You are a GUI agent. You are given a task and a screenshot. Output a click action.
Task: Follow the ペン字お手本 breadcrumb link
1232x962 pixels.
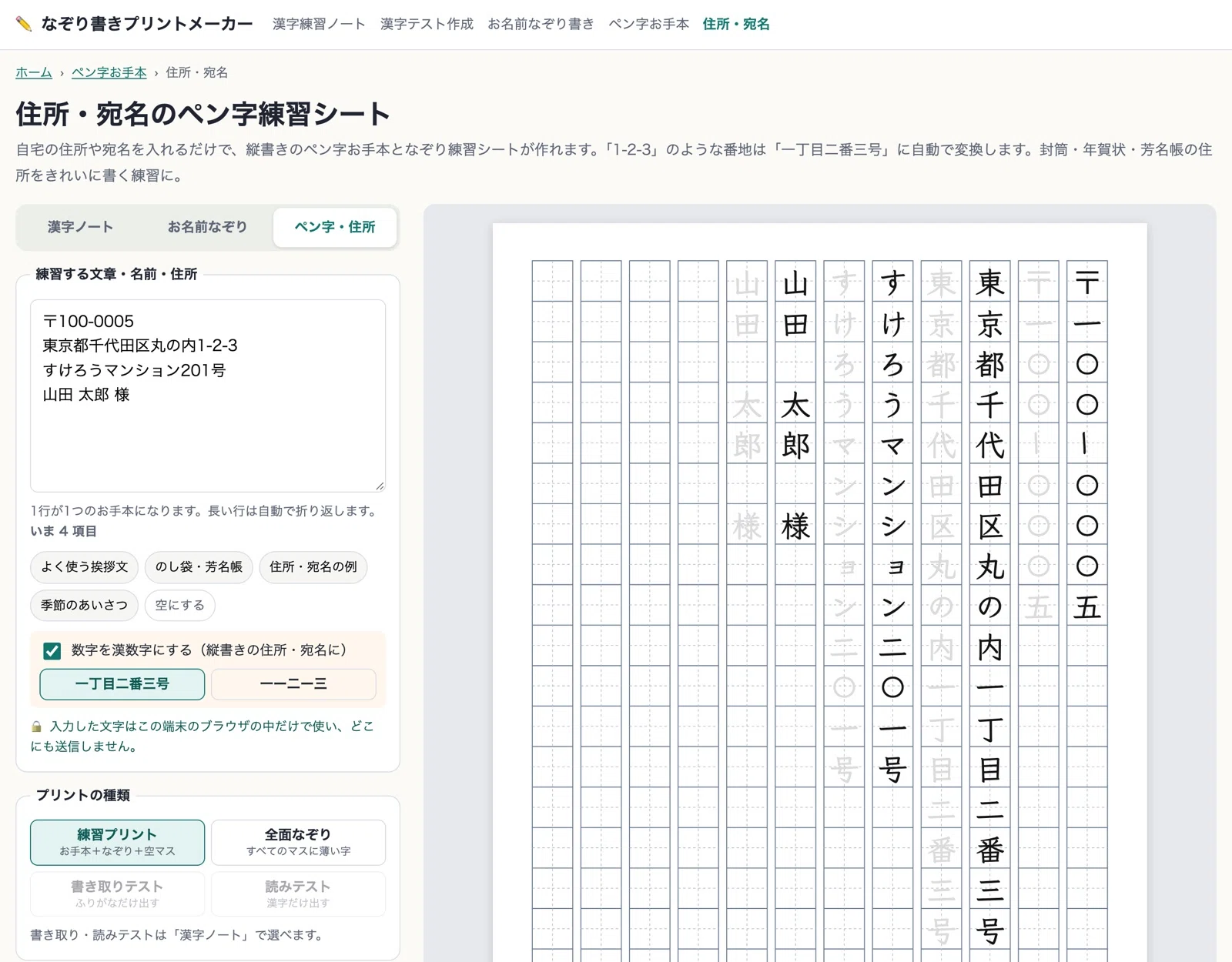coord(109,72)
